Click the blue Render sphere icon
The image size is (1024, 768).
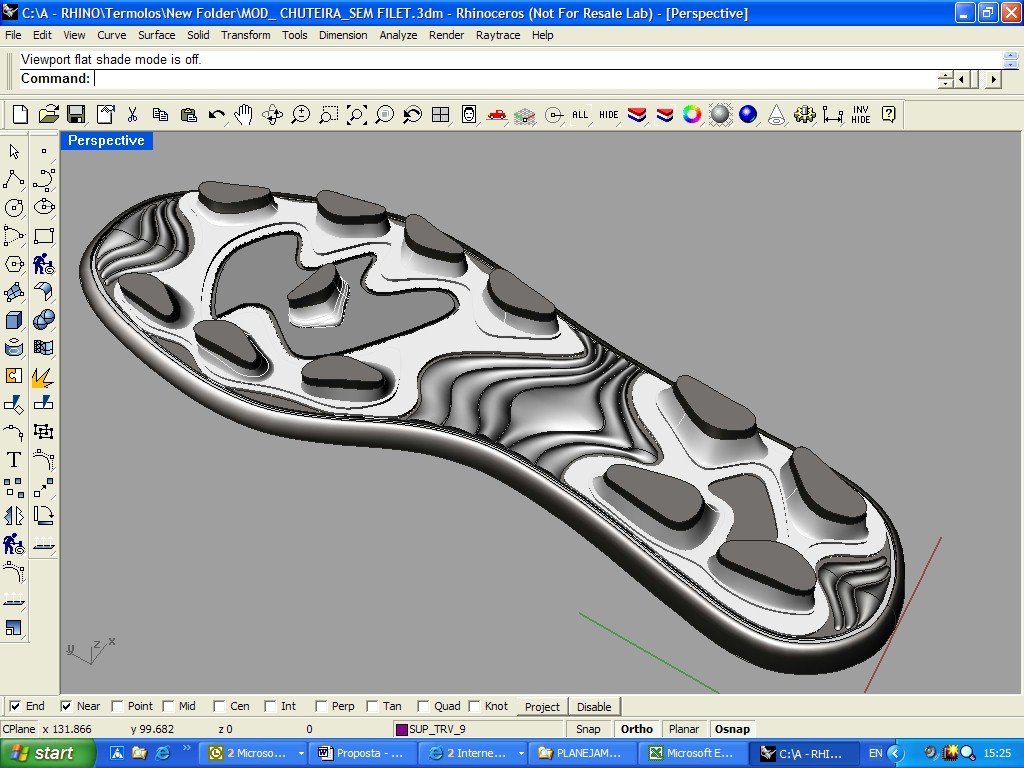[x=748, y=115]
